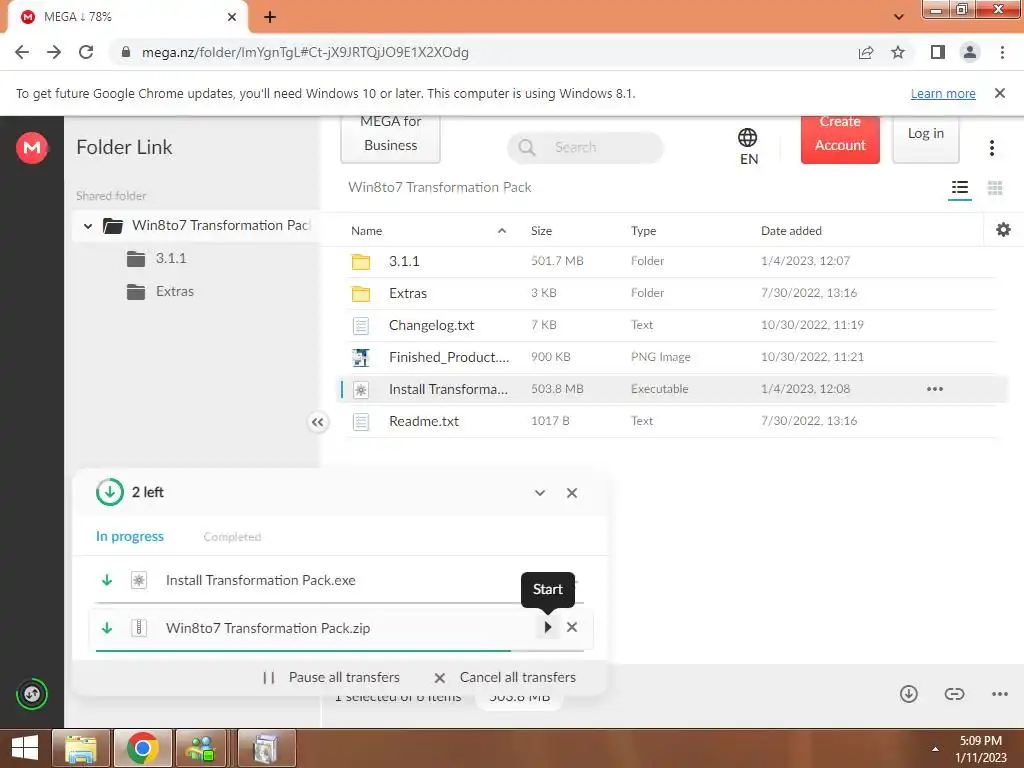Image resolution: width=1024 pixels, height=768 pixels.
Task: Bookmark this tab with star icon
Action: pyautogui.click(x=898, y=52)
